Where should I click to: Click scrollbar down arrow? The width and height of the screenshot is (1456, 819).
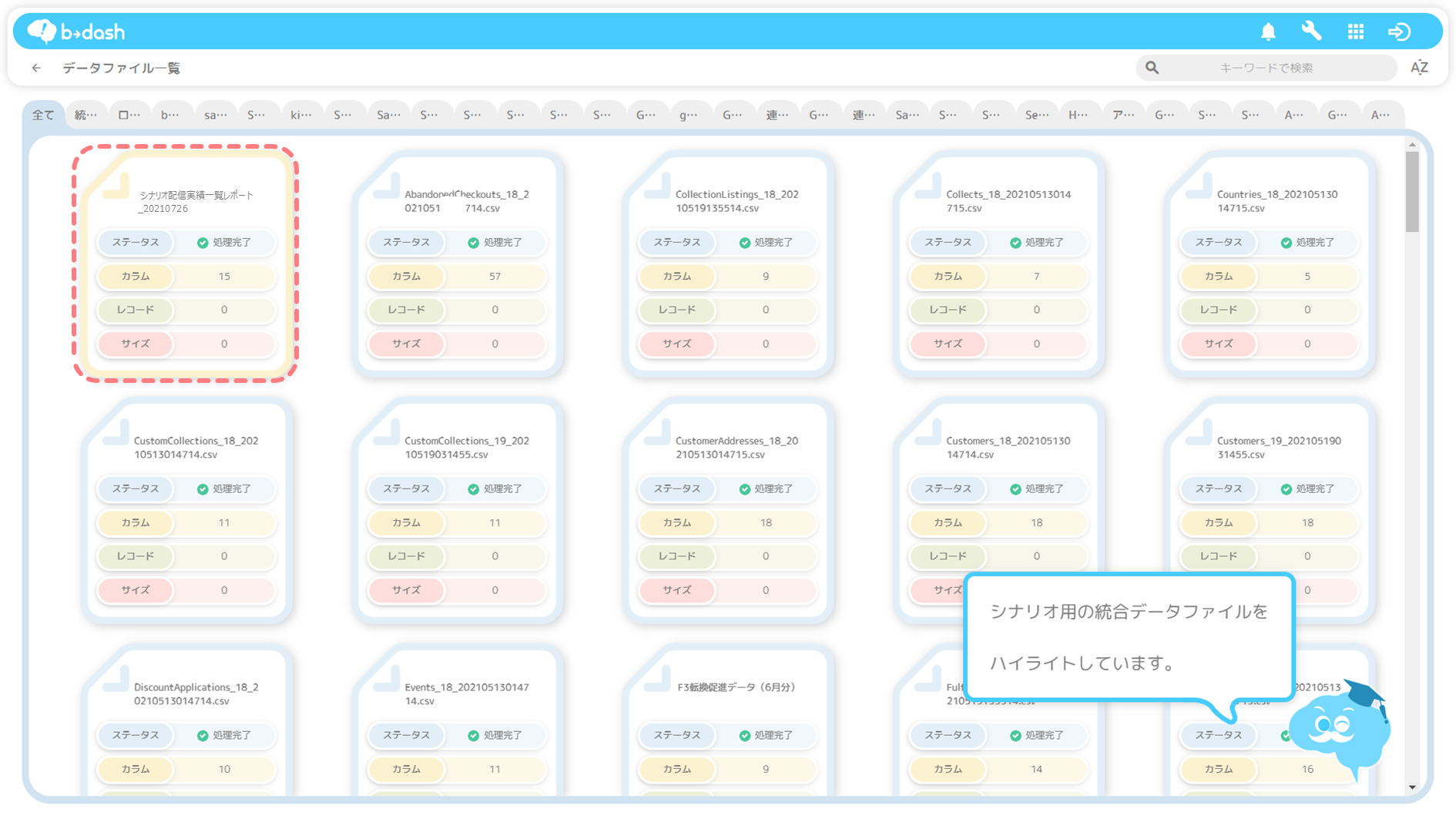[x=1412, y=787]
